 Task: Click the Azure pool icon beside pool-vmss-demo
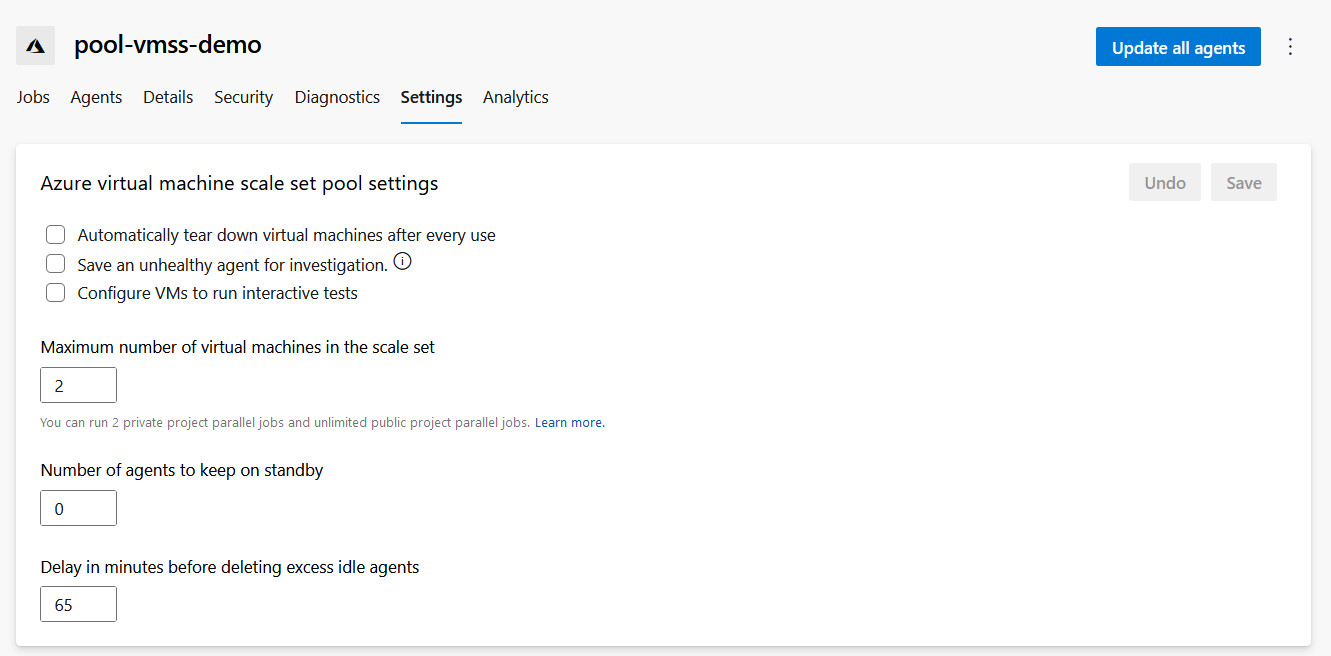point(35,46)
